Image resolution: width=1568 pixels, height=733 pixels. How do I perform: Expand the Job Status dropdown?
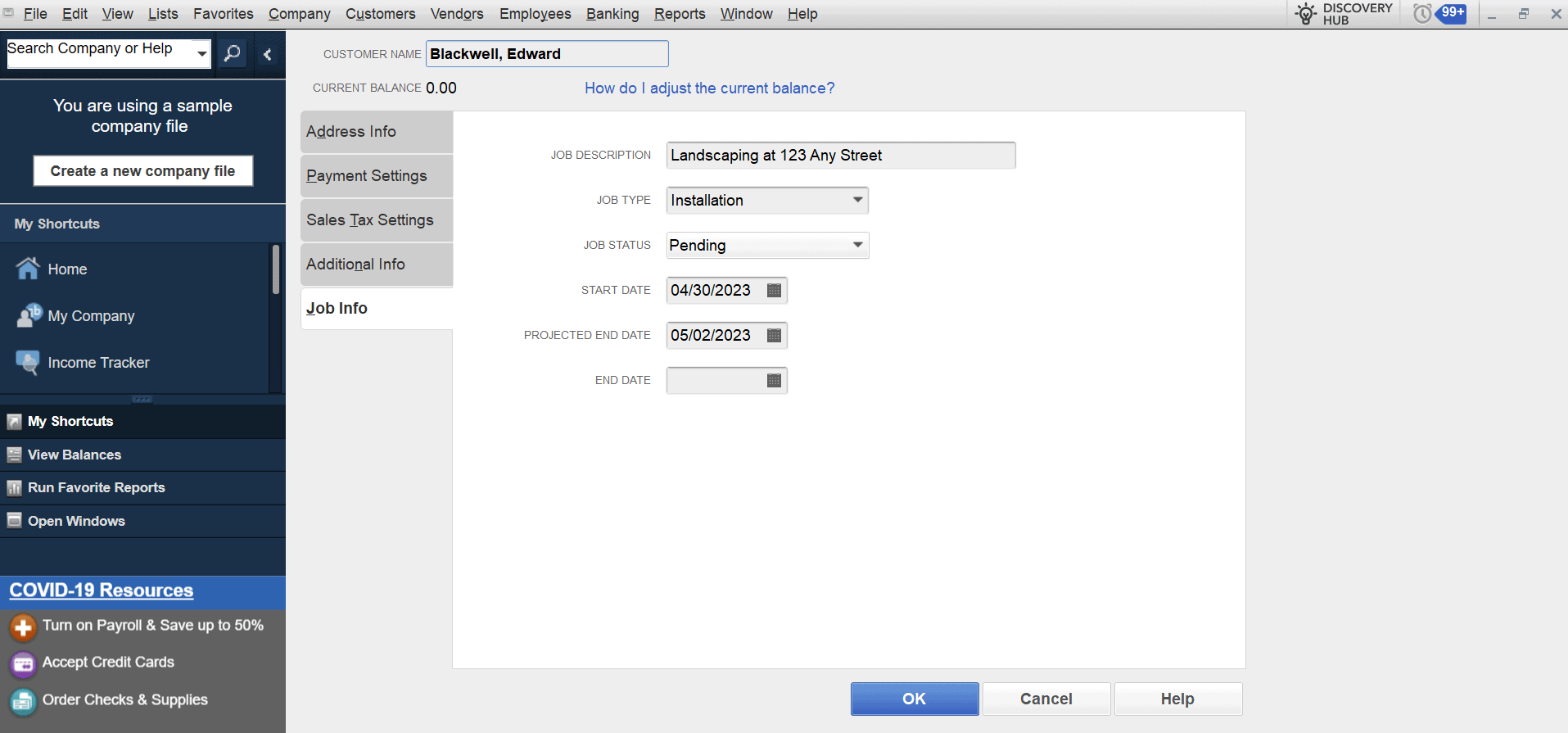[x=857, y=245]
